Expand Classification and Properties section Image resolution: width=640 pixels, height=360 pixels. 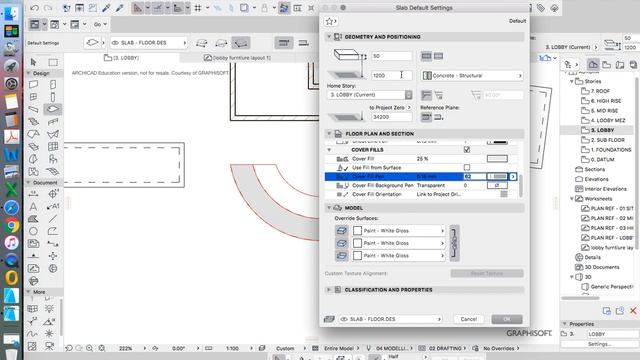point(329,289)
